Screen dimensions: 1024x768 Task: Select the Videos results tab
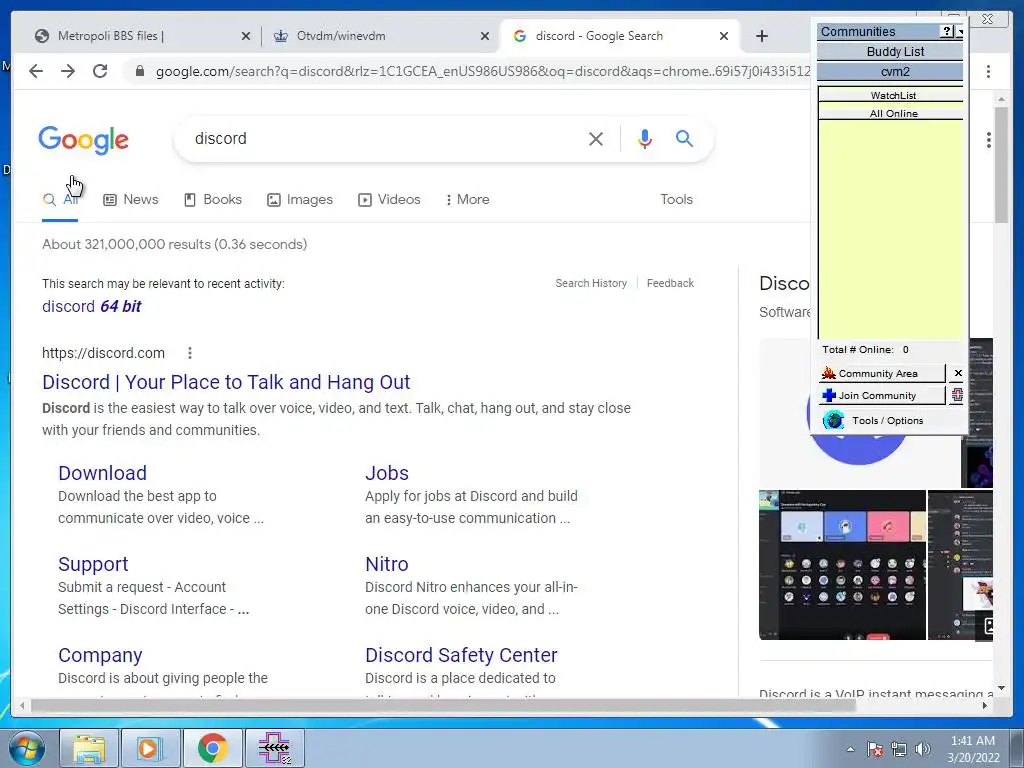click(389, 200)
